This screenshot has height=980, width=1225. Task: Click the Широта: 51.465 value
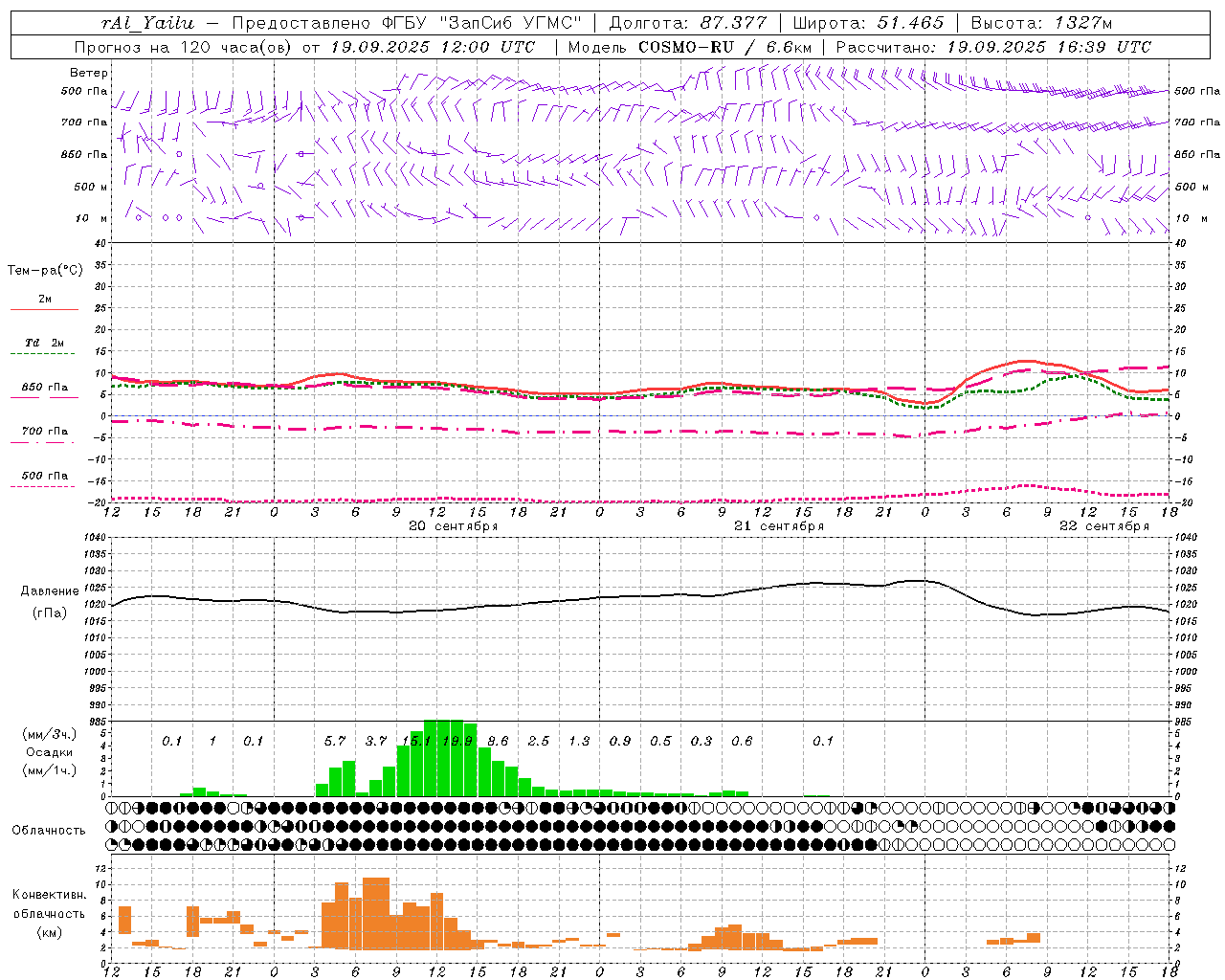click(x=868, y=23)
